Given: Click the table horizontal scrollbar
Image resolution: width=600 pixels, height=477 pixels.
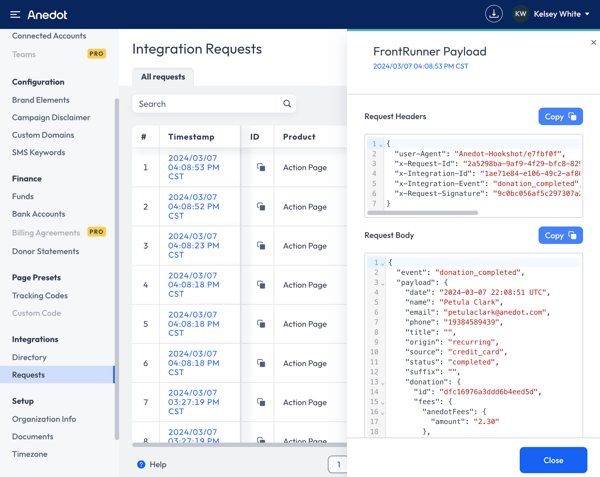Looking at the screenshot, I should click(240, 444).
